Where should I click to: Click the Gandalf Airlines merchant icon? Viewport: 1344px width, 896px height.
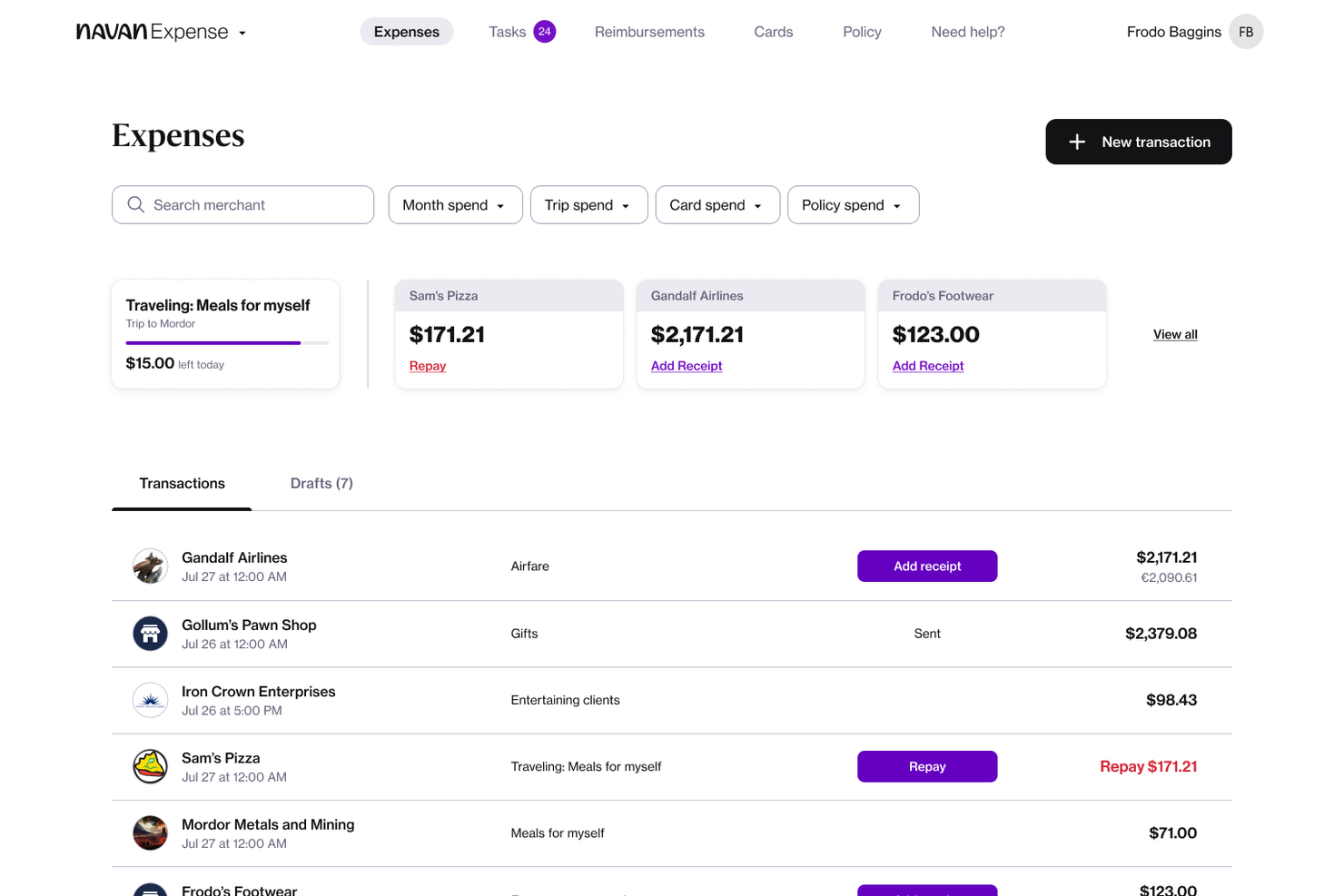(x=150, y=566)
